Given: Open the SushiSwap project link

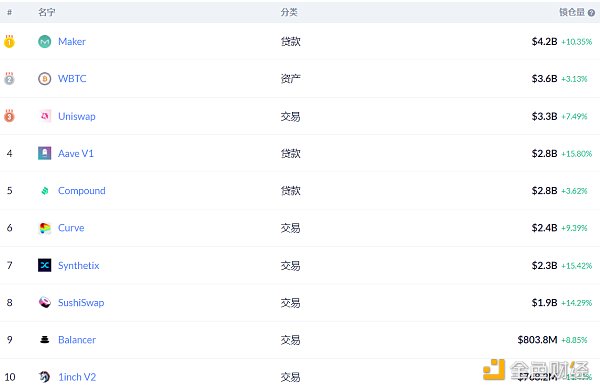Looking at the screenshot, I should click(81, 303).
